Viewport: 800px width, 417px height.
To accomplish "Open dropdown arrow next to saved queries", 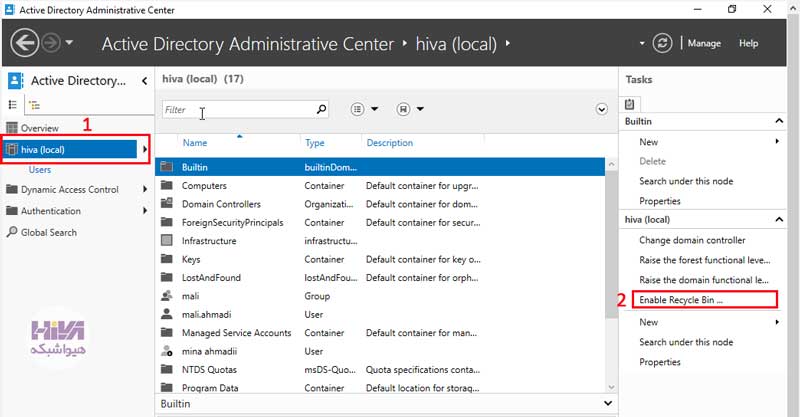I will point(420,109).
